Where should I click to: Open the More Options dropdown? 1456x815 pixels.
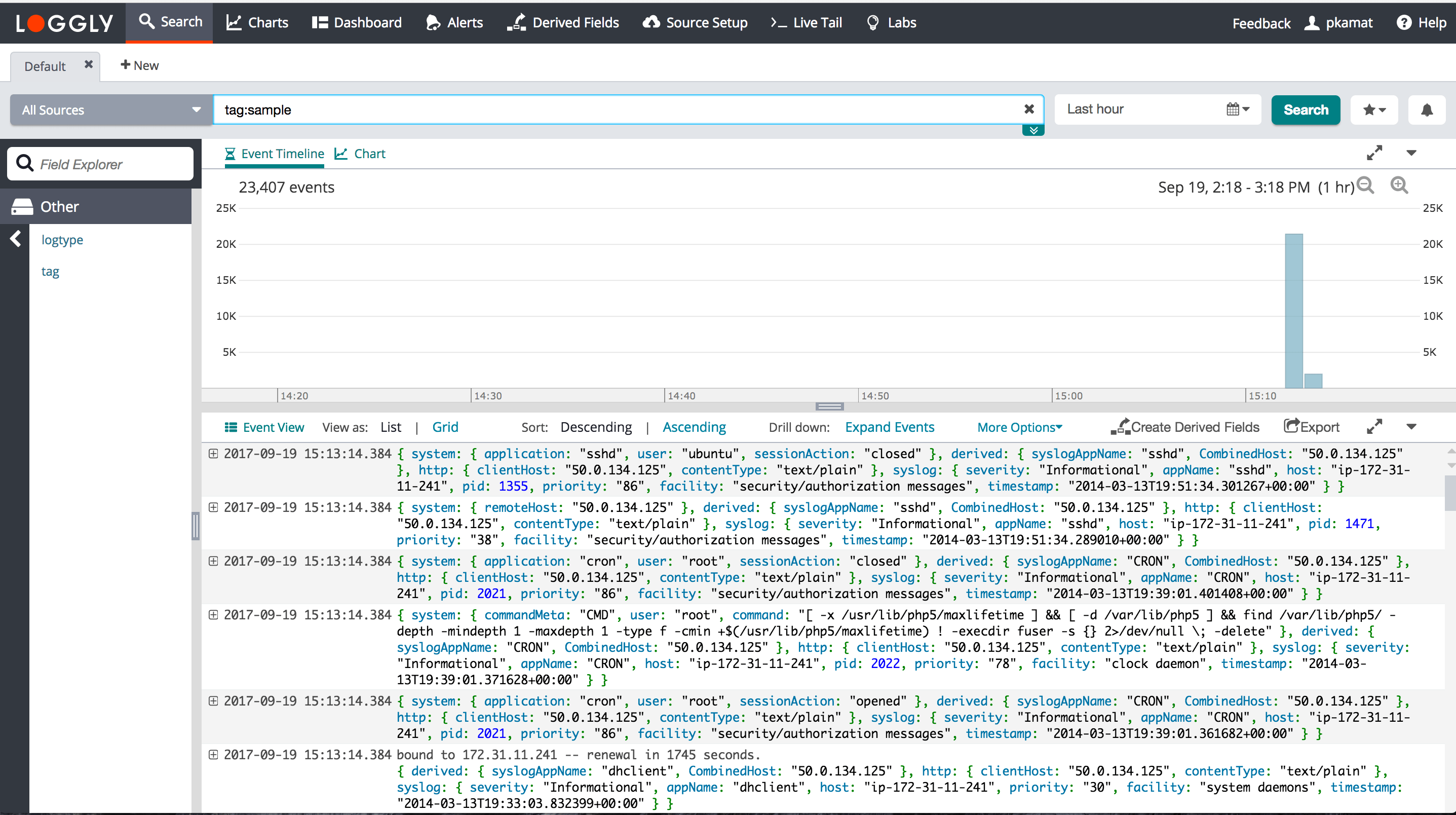click(x=1020, y=427)
